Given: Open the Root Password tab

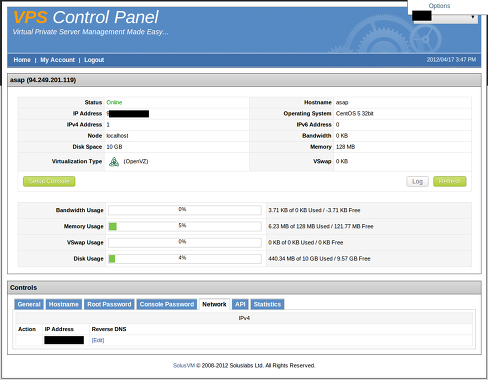Looking at the screenshot, I should (109, 304).
